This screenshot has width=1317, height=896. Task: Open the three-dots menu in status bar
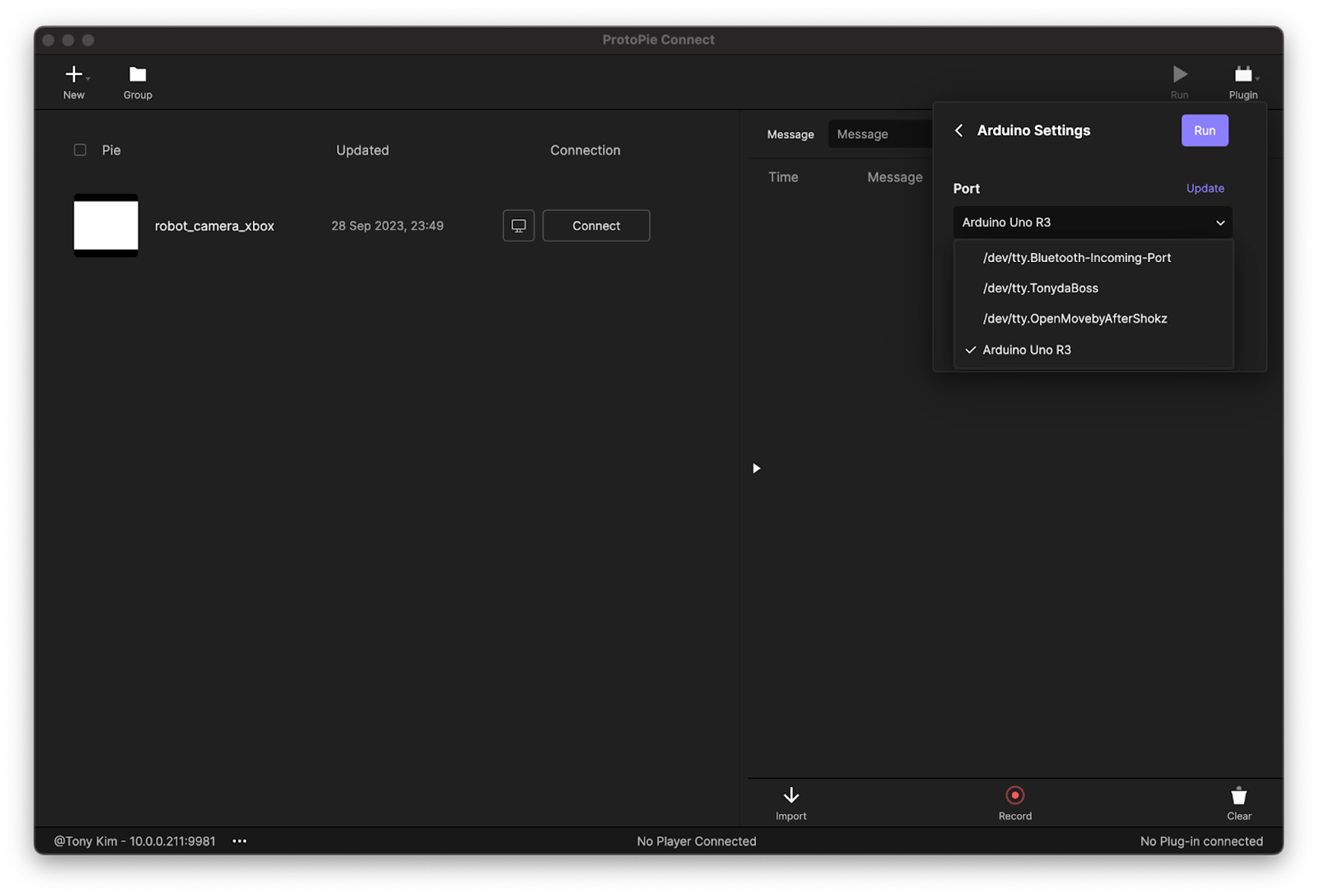[x=239, y=841]
